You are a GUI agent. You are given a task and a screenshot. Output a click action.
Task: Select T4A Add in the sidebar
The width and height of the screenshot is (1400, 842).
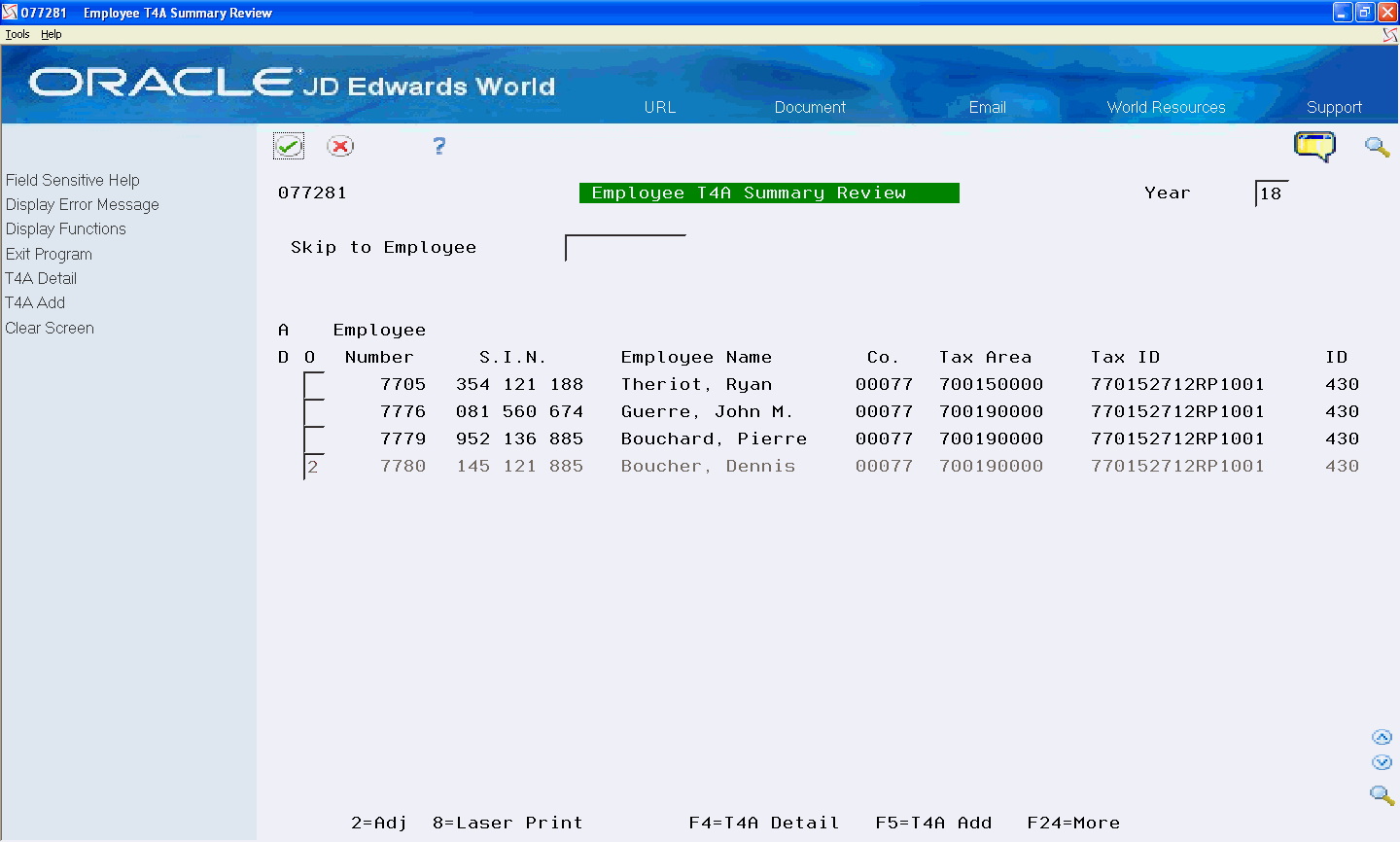[x=35, y=302]
